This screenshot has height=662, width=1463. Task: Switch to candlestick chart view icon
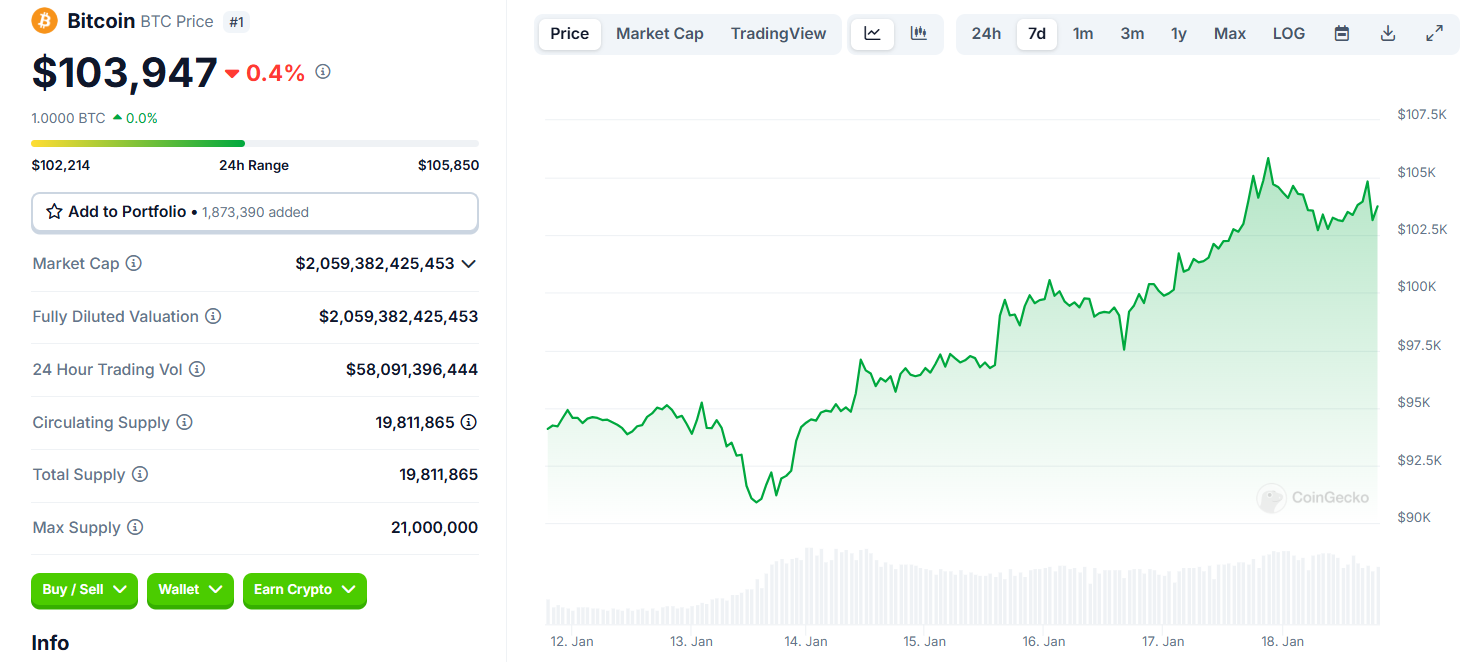tap(918, 34)
